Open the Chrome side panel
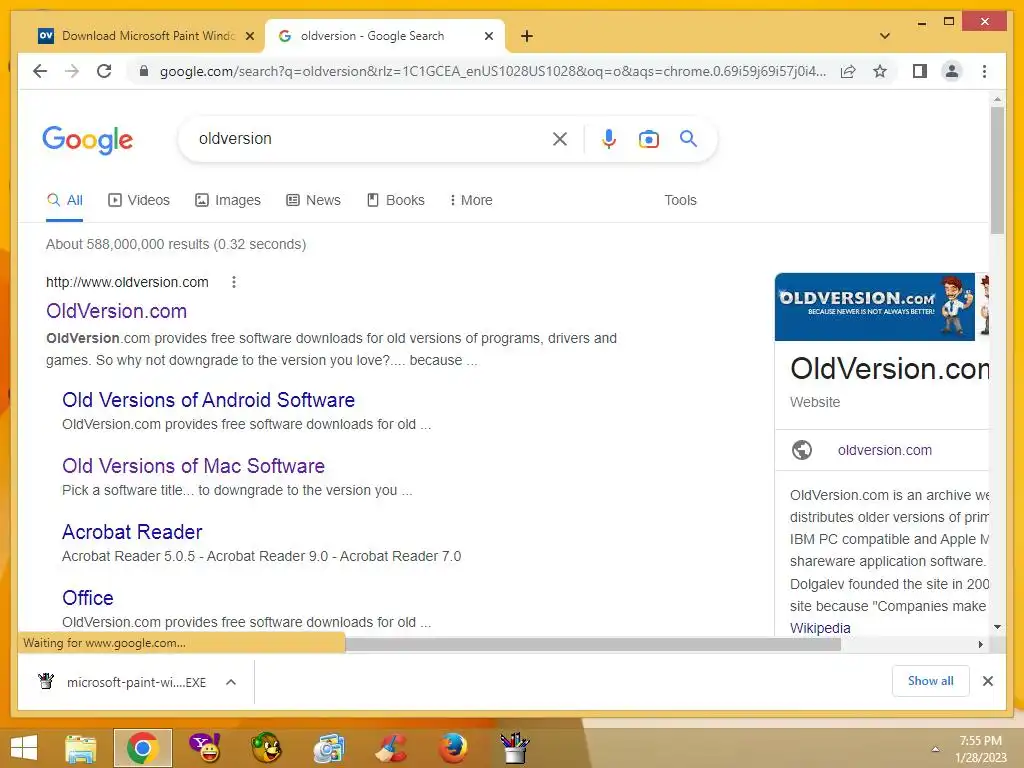Screen dimensions: 1024x768 [920, 71]
